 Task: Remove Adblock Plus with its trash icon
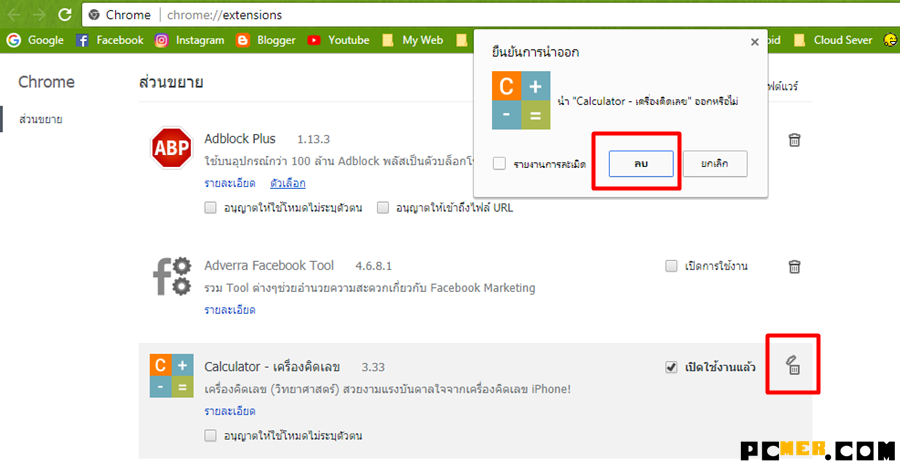(794, 139)
